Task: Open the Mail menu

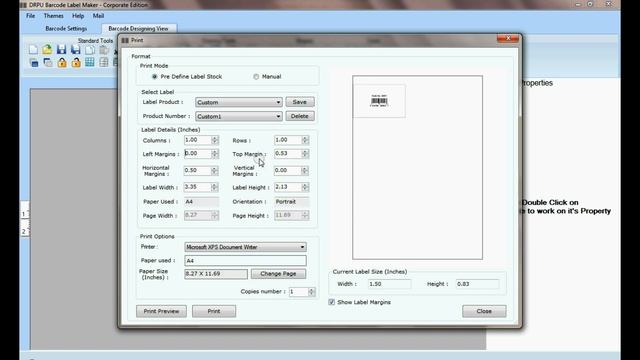Action: point(98,16)
